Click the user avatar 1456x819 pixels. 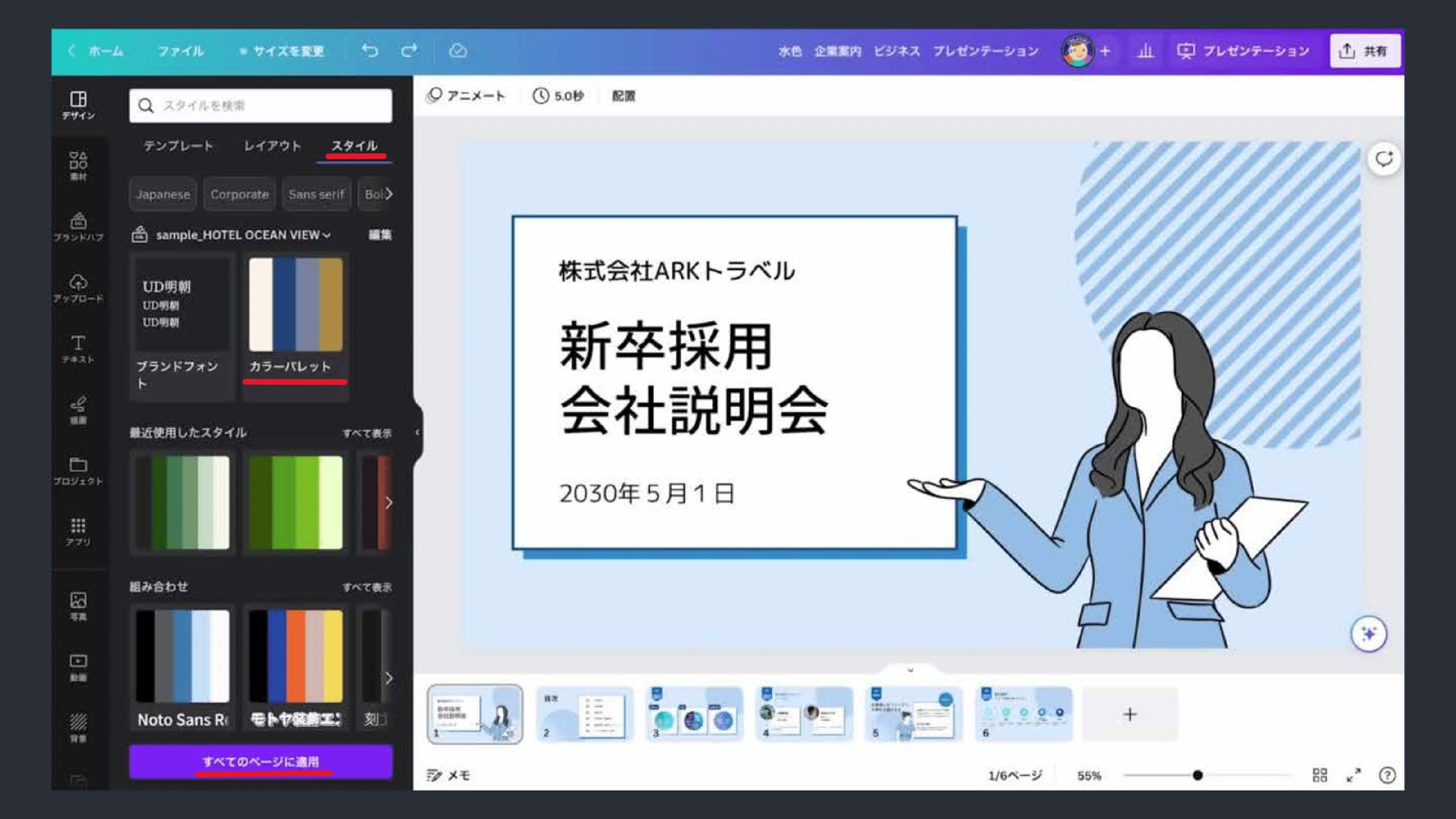click(1077, 51)
